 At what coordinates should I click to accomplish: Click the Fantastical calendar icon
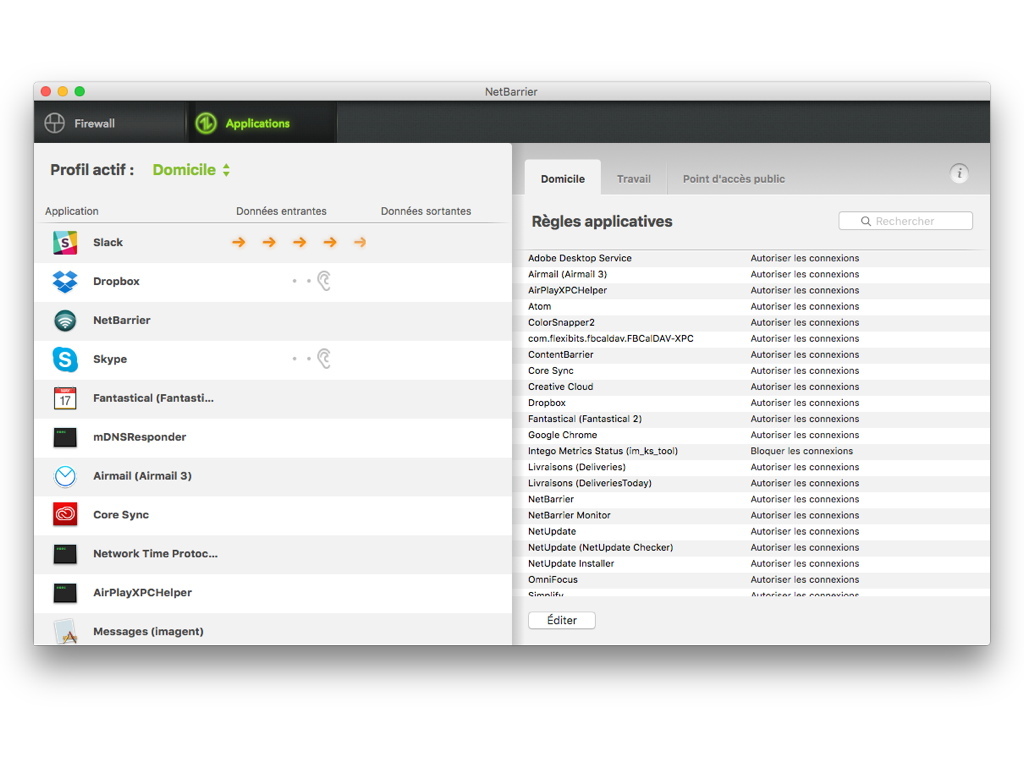coord(65,398)
